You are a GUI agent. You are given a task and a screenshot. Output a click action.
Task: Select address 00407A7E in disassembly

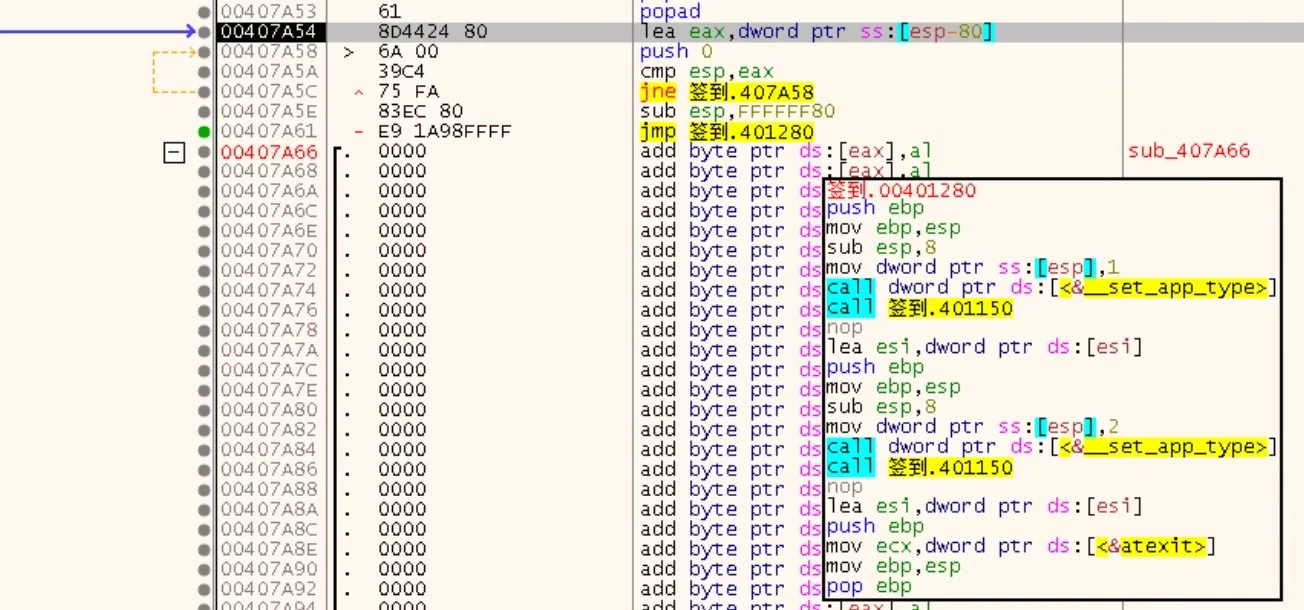point(267,389)
